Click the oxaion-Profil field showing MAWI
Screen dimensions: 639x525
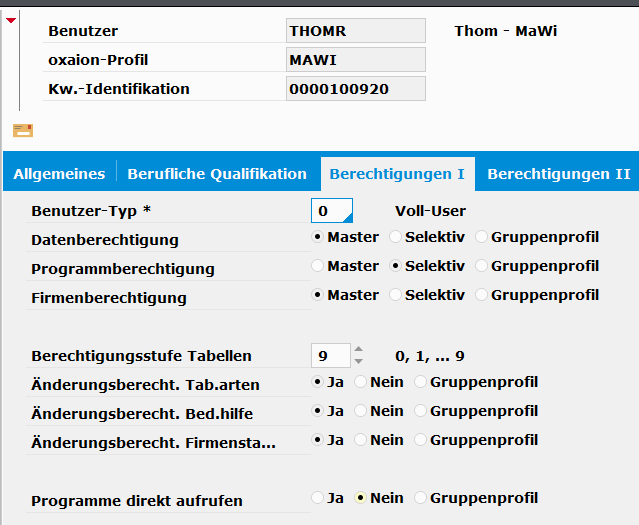pos(355,60)
